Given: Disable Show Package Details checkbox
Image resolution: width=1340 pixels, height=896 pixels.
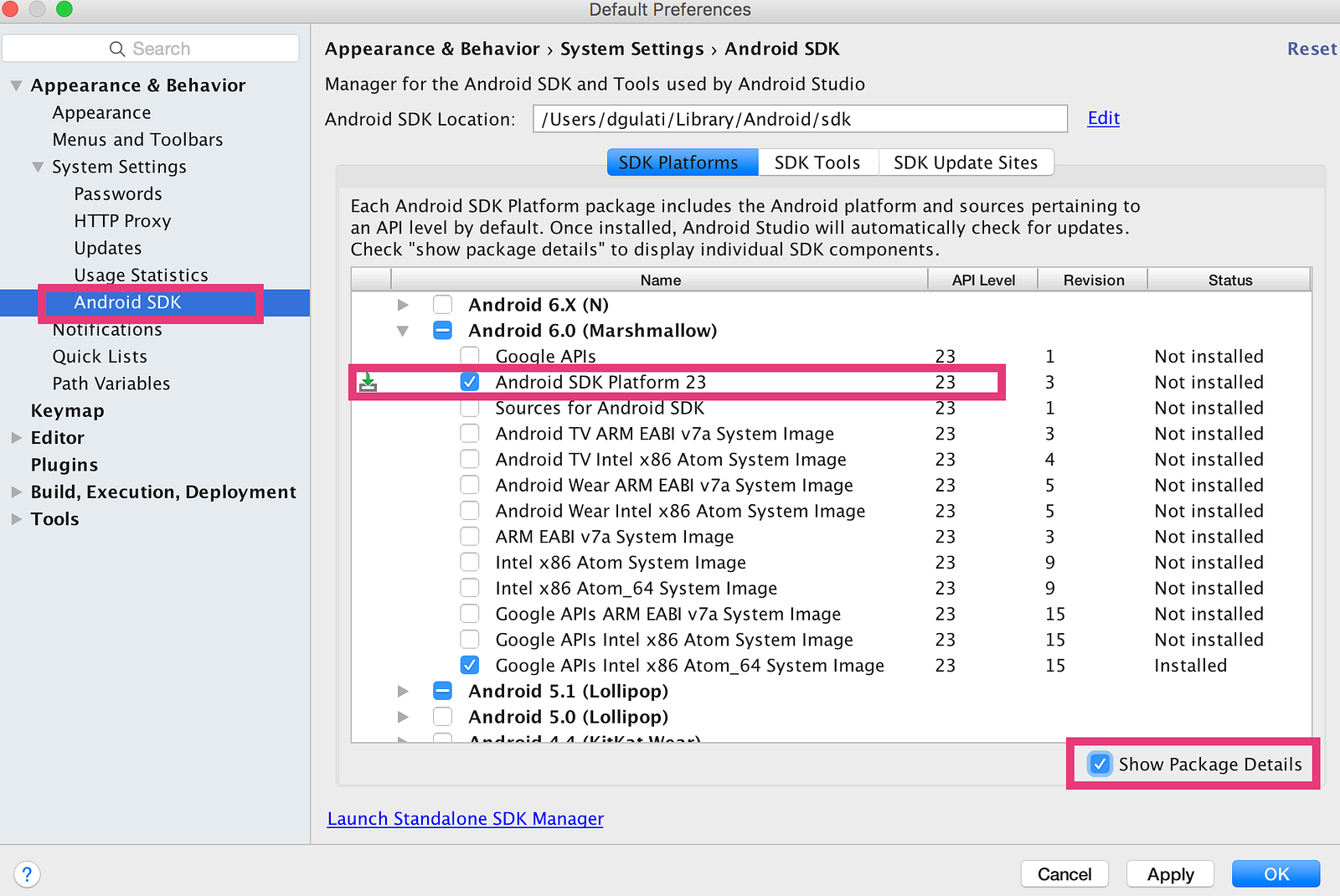Looking at the screenshot, I should point(1100,765).
